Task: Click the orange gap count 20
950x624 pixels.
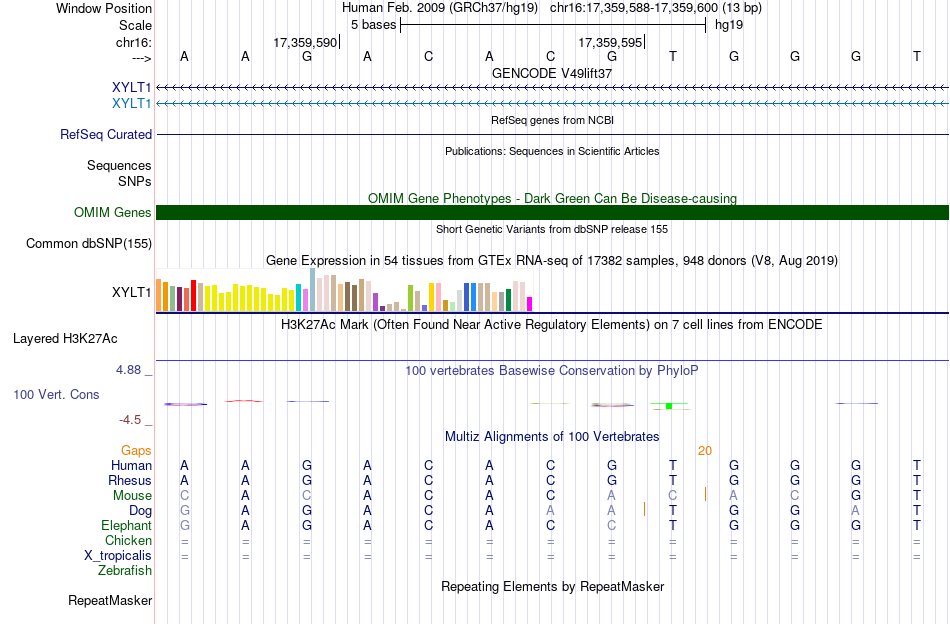Action: (x=705, y=451)
